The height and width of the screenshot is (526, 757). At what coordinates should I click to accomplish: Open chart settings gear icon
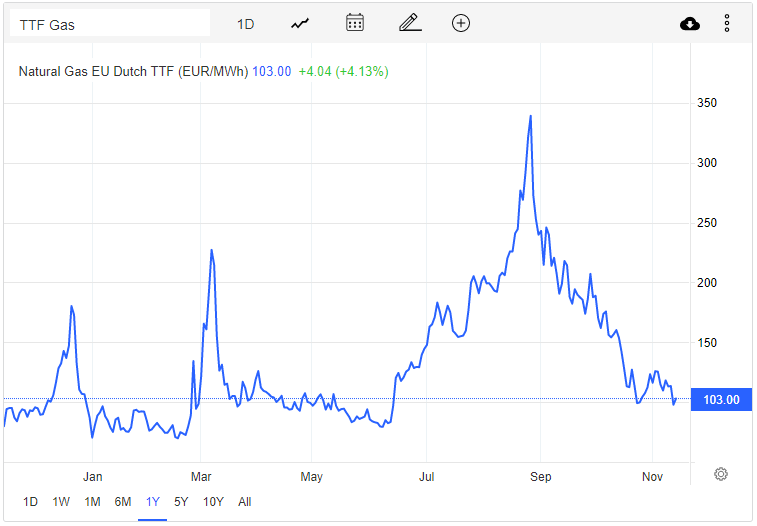pos(721,474)
